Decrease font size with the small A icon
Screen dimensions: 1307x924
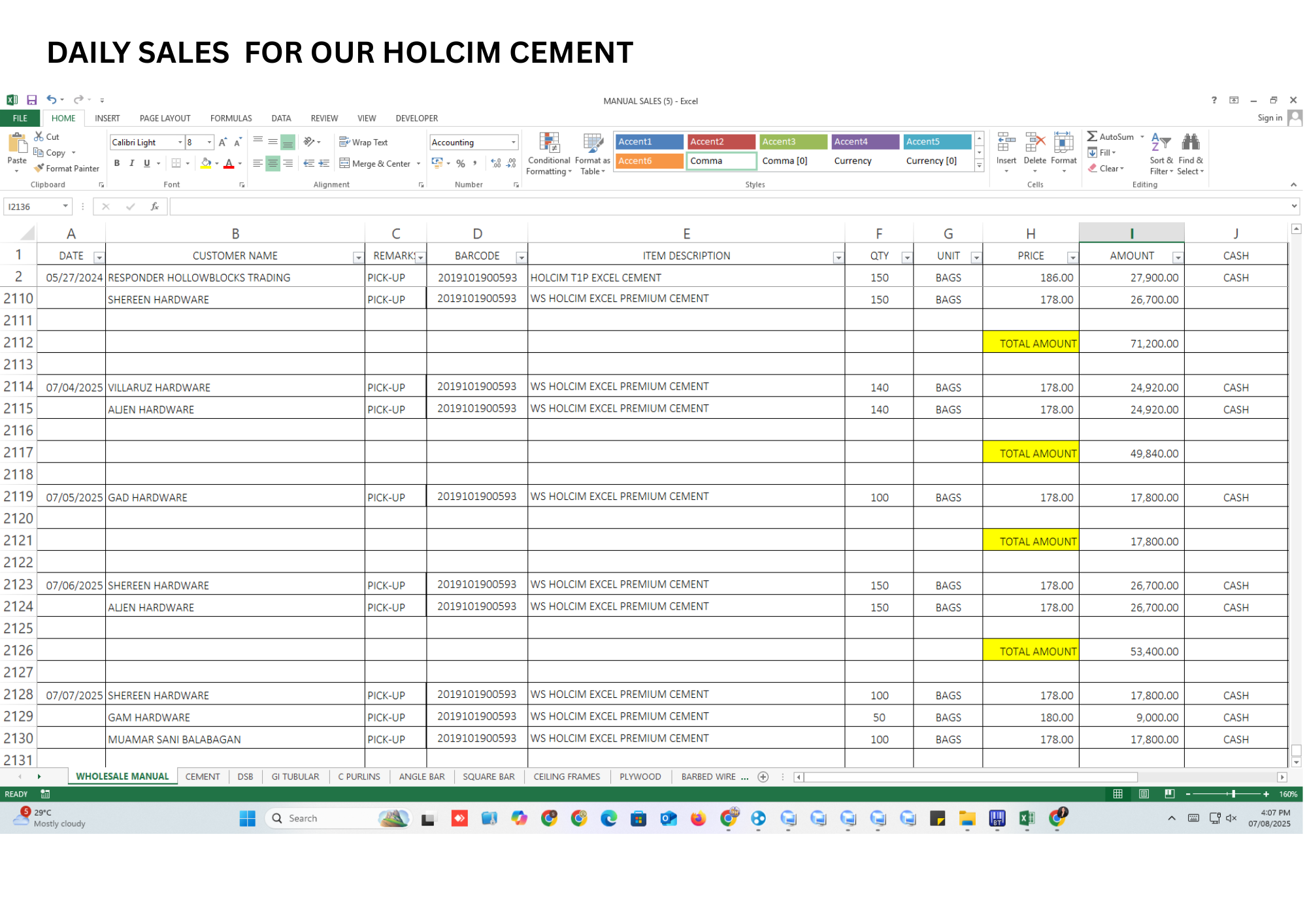238,142
